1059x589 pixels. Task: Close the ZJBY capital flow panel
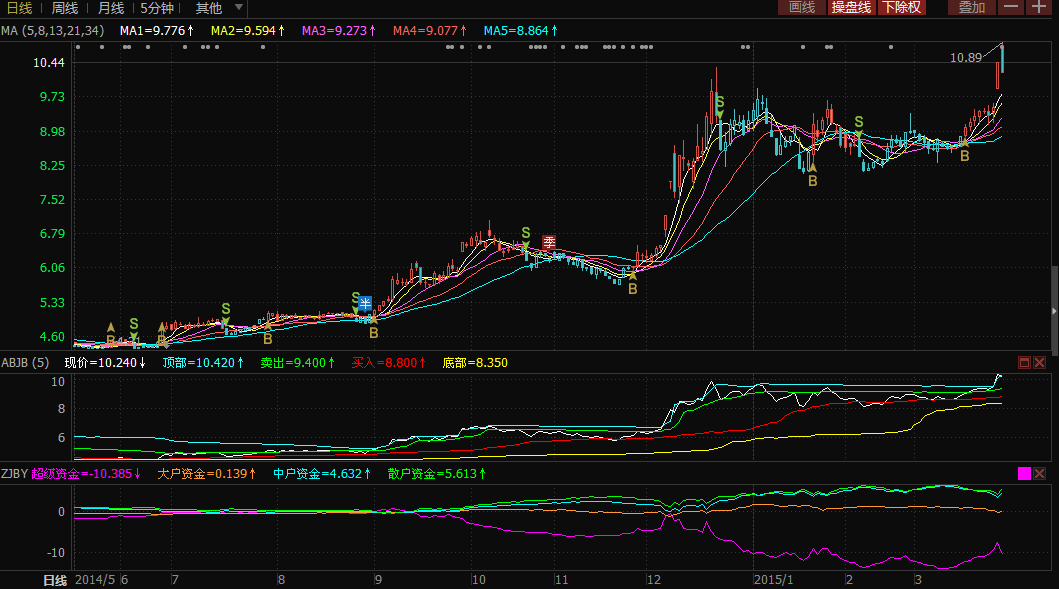tap(1041, 473)
